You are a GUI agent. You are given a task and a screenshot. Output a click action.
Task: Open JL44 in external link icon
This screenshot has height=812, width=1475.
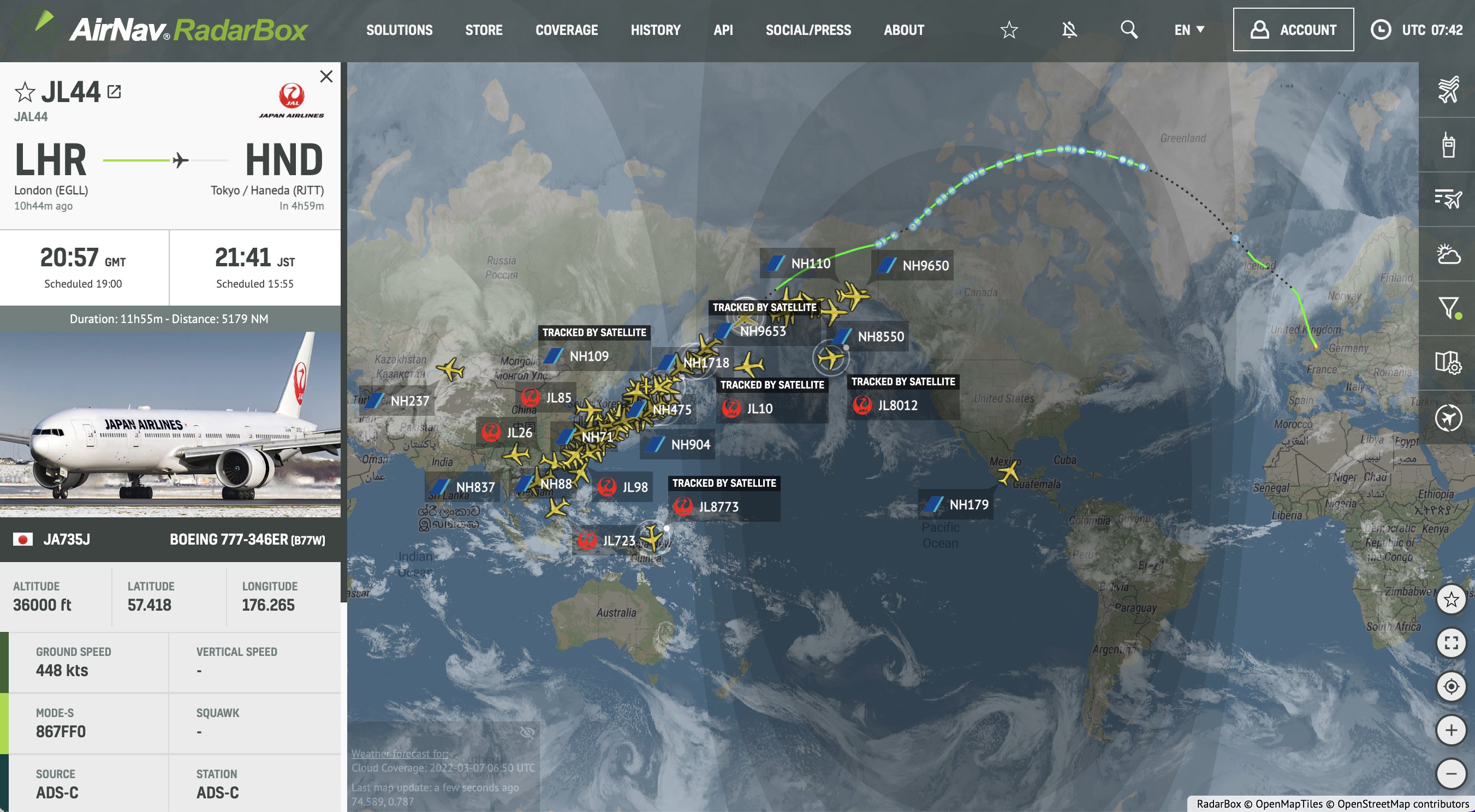[115, 92]
